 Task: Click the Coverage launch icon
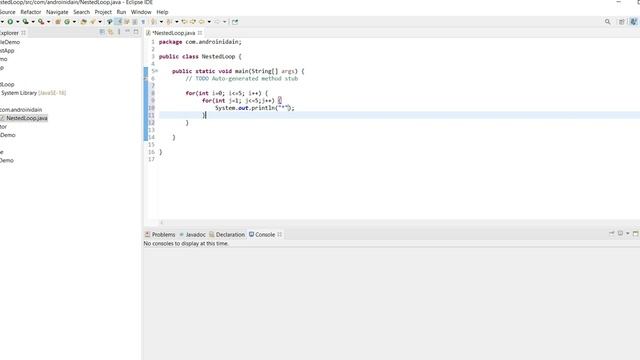(x=25, y=22)
